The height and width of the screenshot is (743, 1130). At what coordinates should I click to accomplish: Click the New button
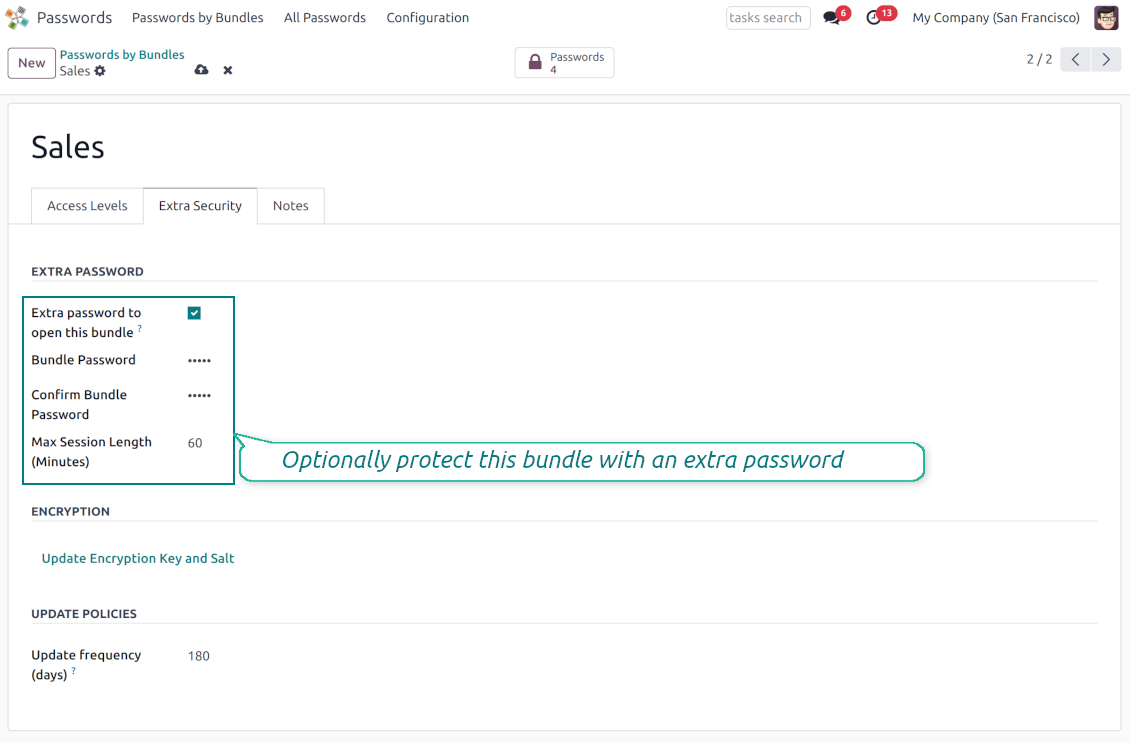(32, 63)
